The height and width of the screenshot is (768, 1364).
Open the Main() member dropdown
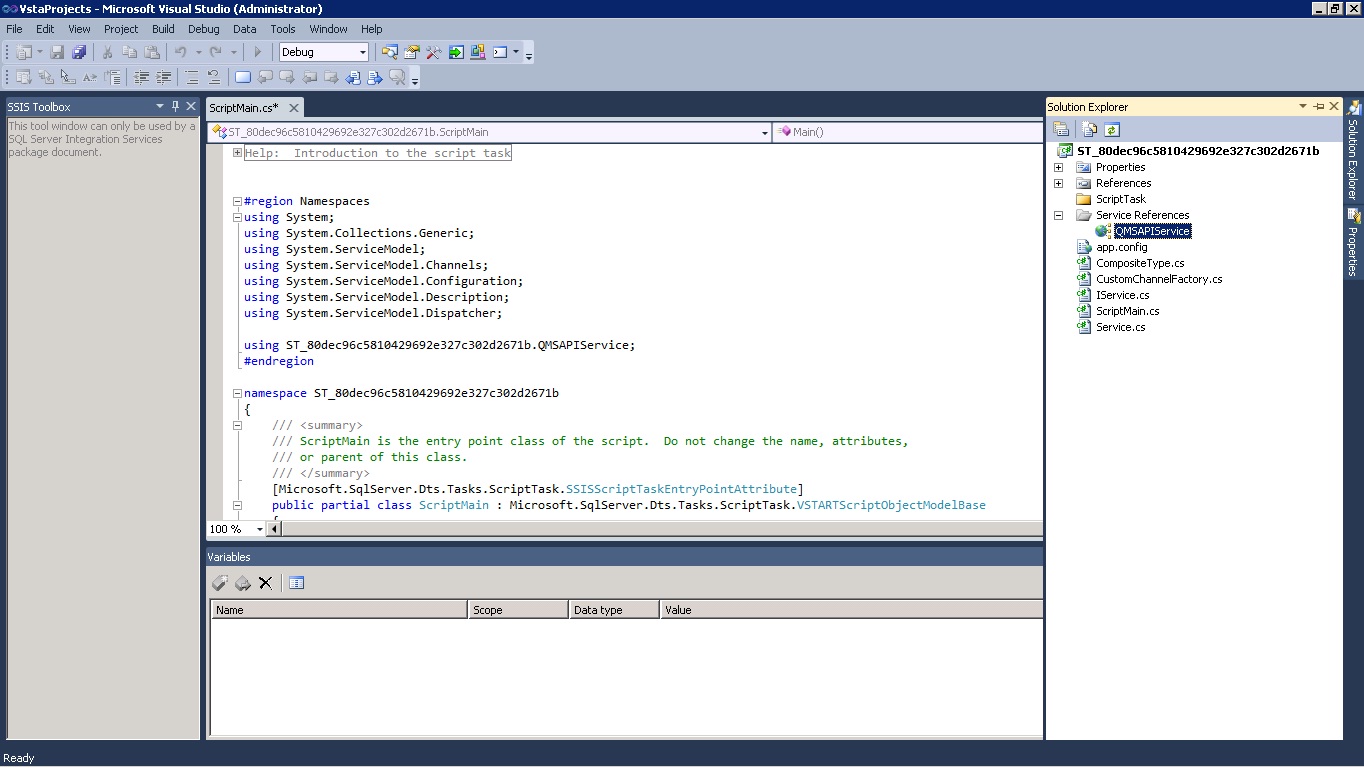pyautogui.click(x=907, y=132)
